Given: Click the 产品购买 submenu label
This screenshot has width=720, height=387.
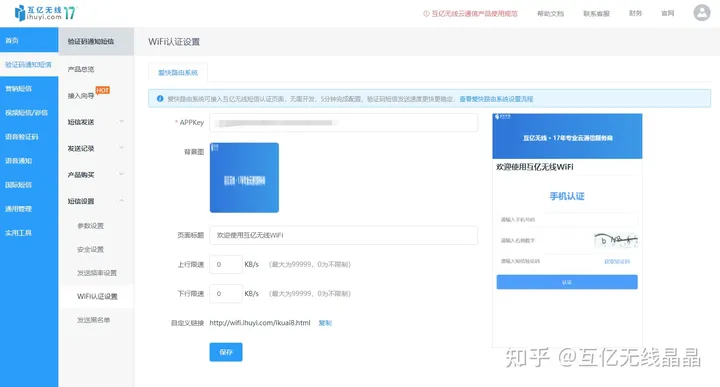Looking at the screenshot, I should 81,175.
